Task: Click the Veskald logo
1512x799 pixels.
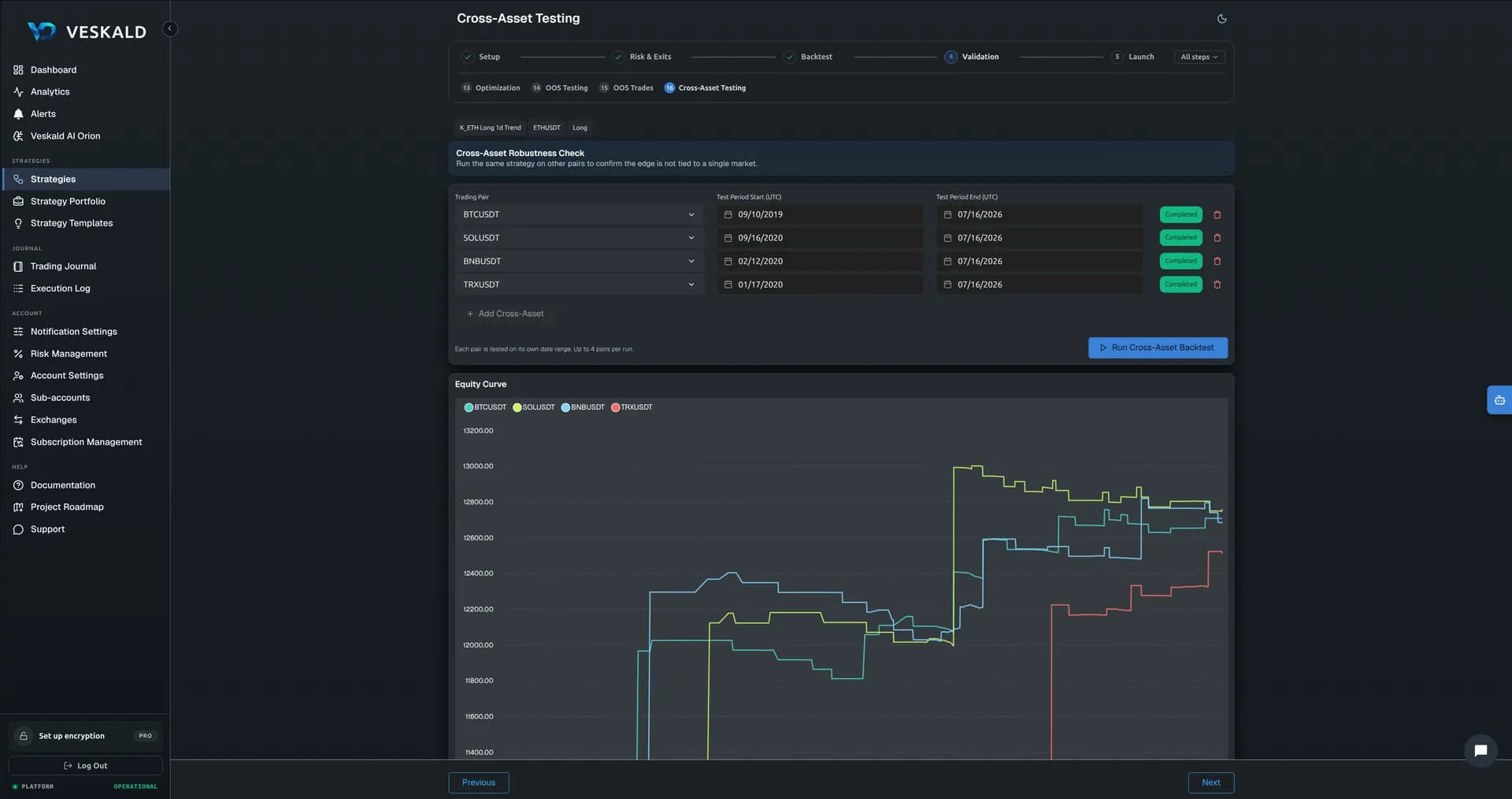Action: [x=87, y=32]
